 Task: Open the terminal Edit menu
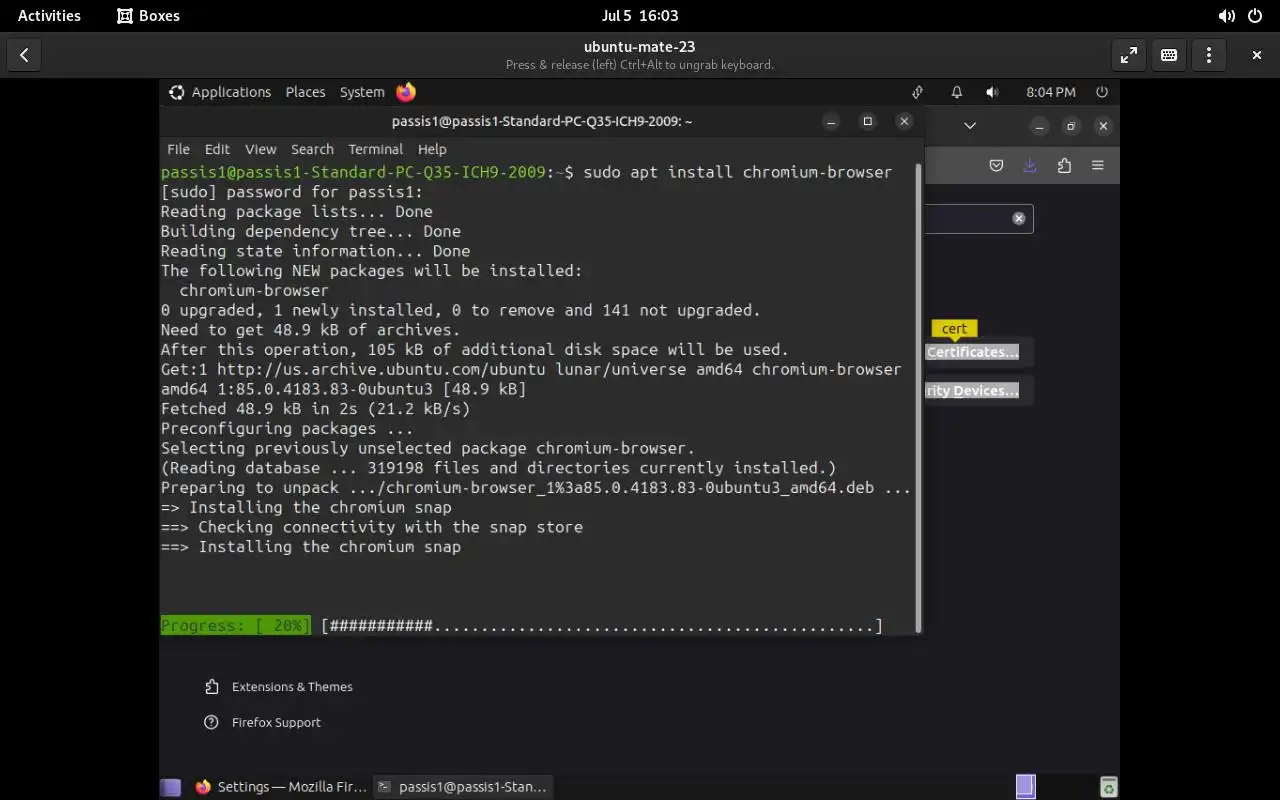click(217, 149)
